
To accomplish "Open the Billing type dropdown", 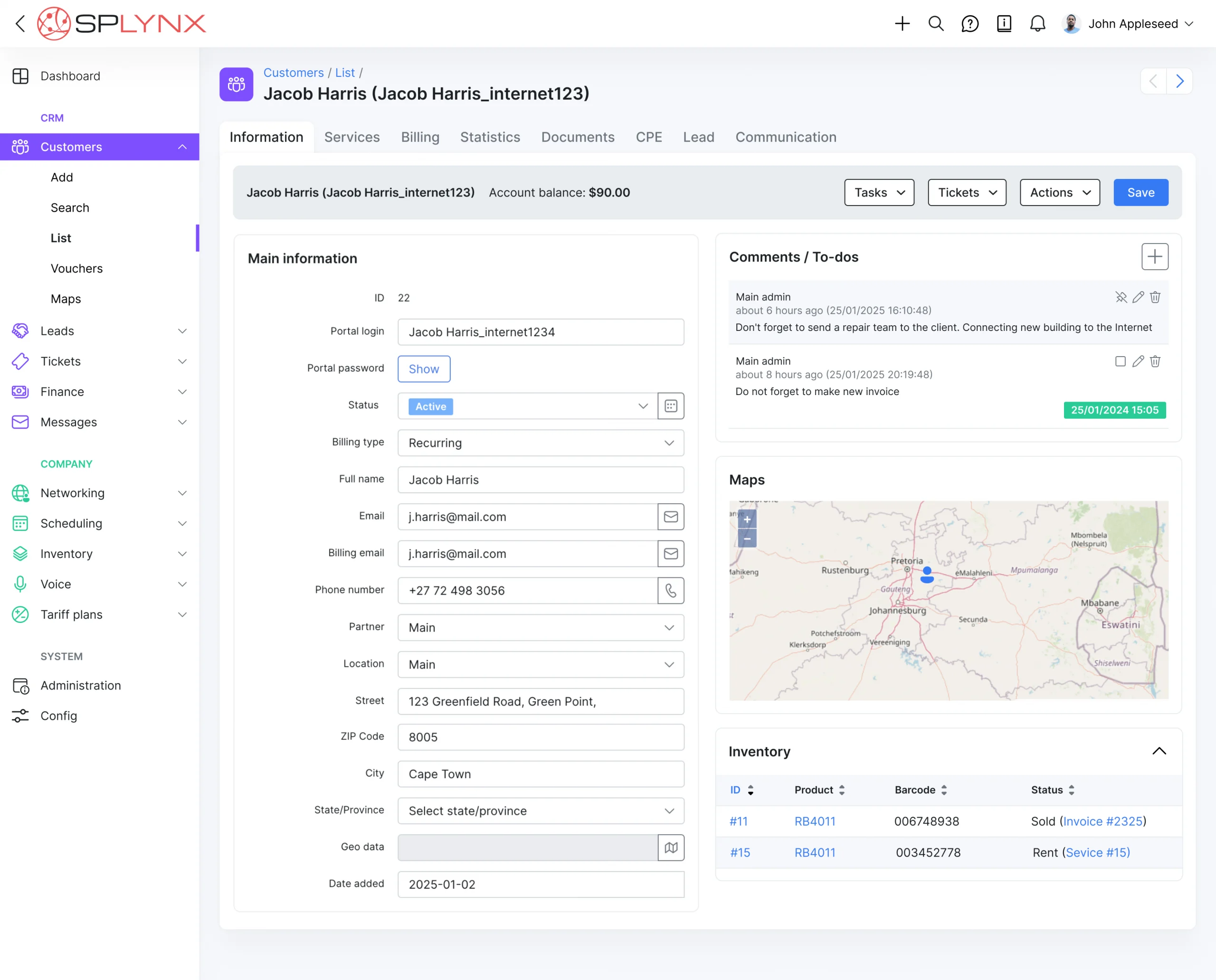I will (x=541, y=443).
